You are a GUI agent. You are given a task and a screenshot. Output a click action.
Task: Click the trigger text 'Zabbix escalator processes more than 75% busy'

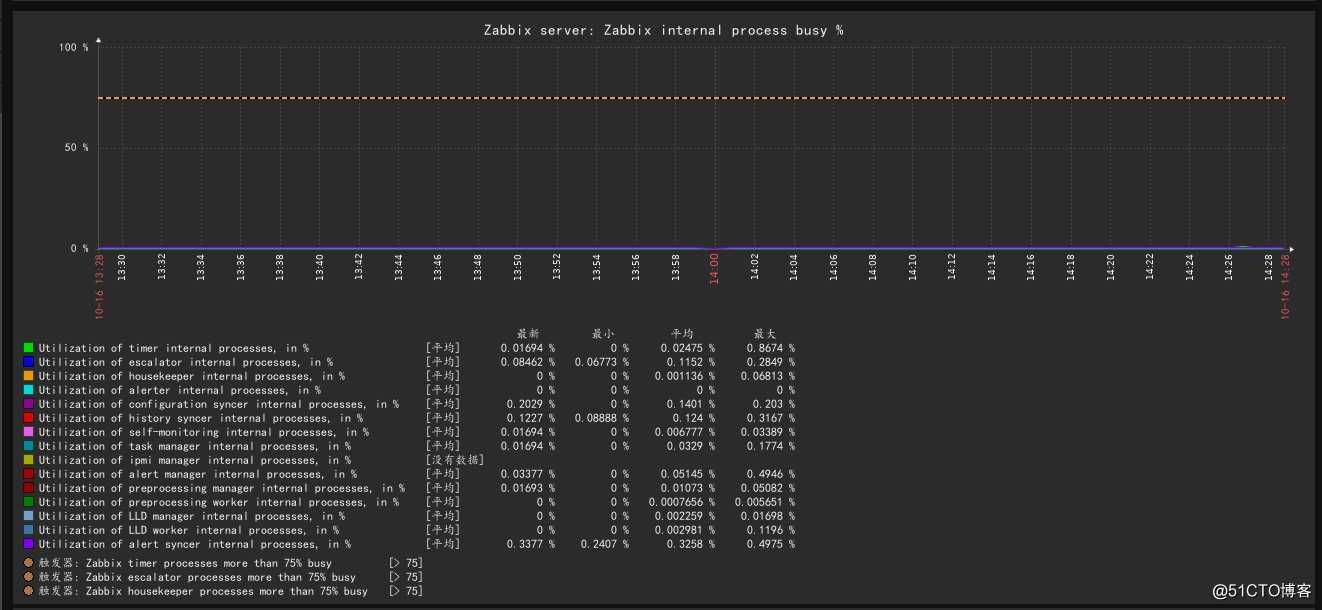221,577
